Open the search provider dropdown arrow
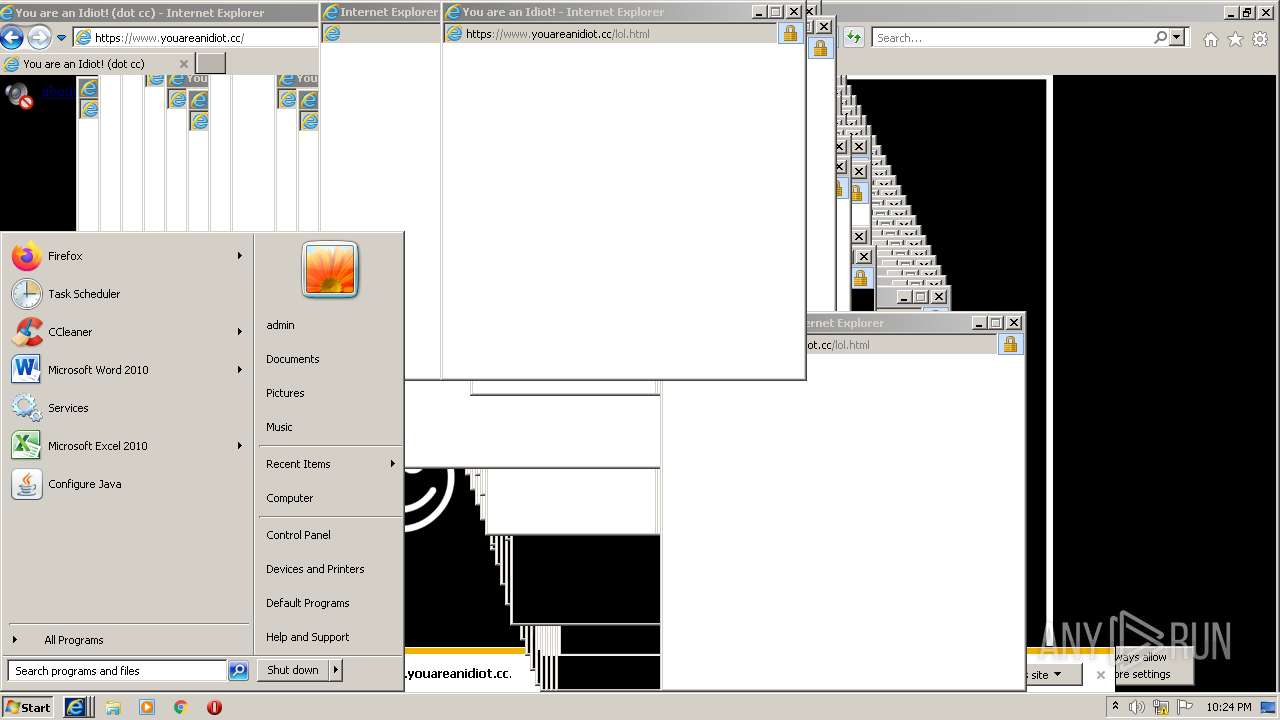This screenshot has width=1280, height=720. [x=1177, y=37]
